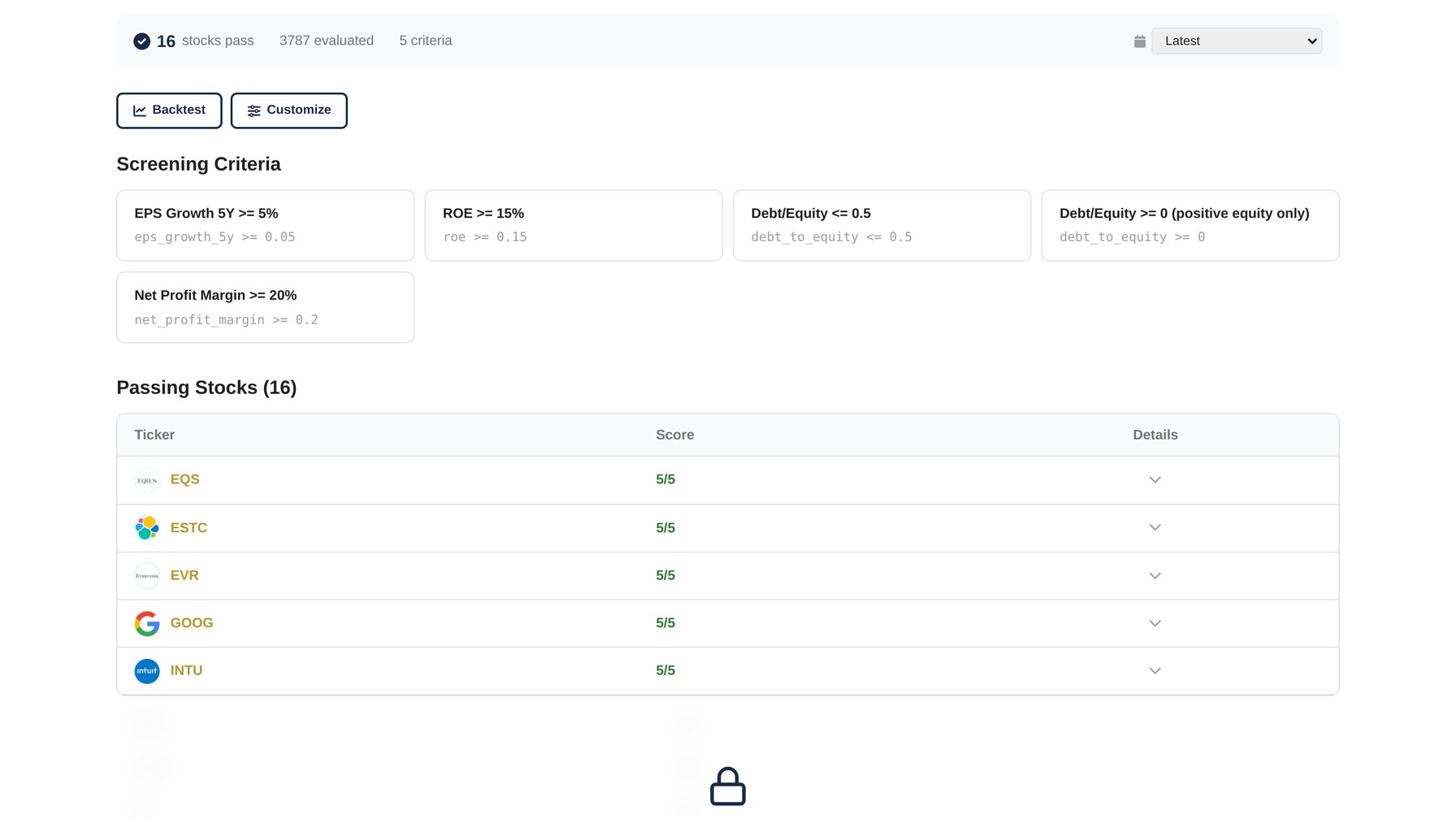
Task: Click the Backtest button
Action: [169, 110]
